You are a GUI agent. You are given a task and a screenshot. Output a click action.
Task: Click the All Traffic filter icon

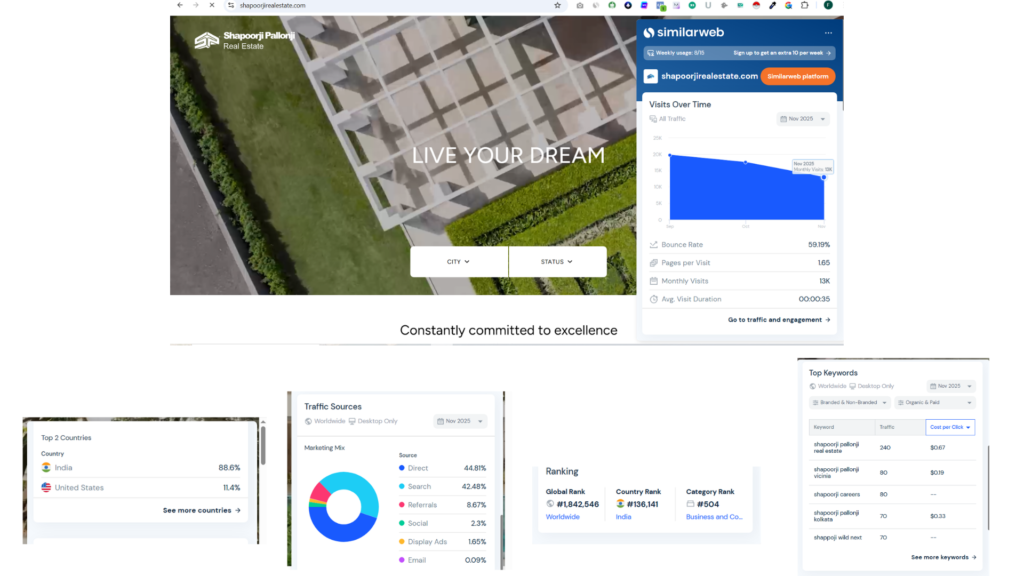[x=652, y=119]
